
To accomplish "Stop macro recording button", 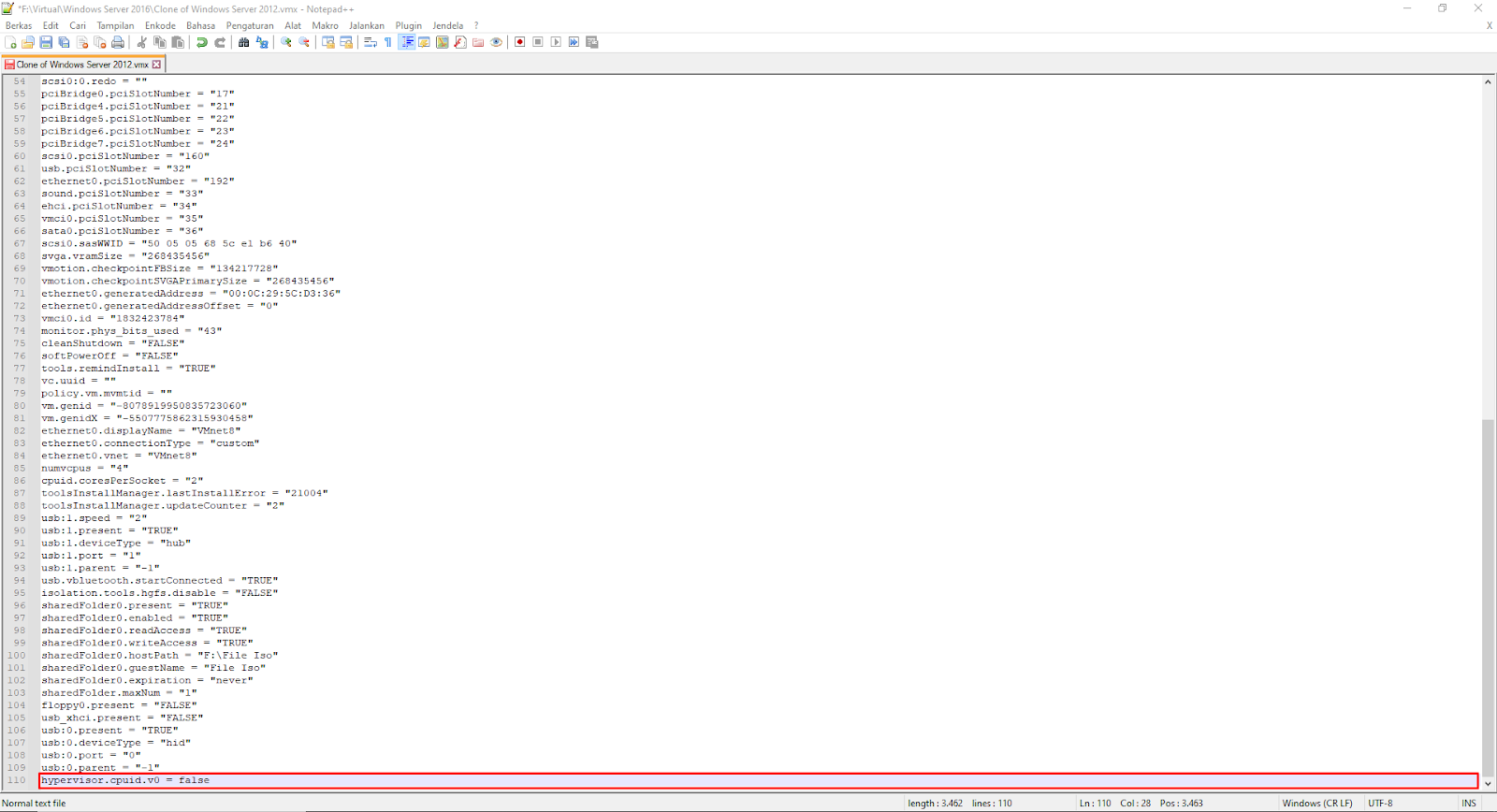I will pos(538,42).
